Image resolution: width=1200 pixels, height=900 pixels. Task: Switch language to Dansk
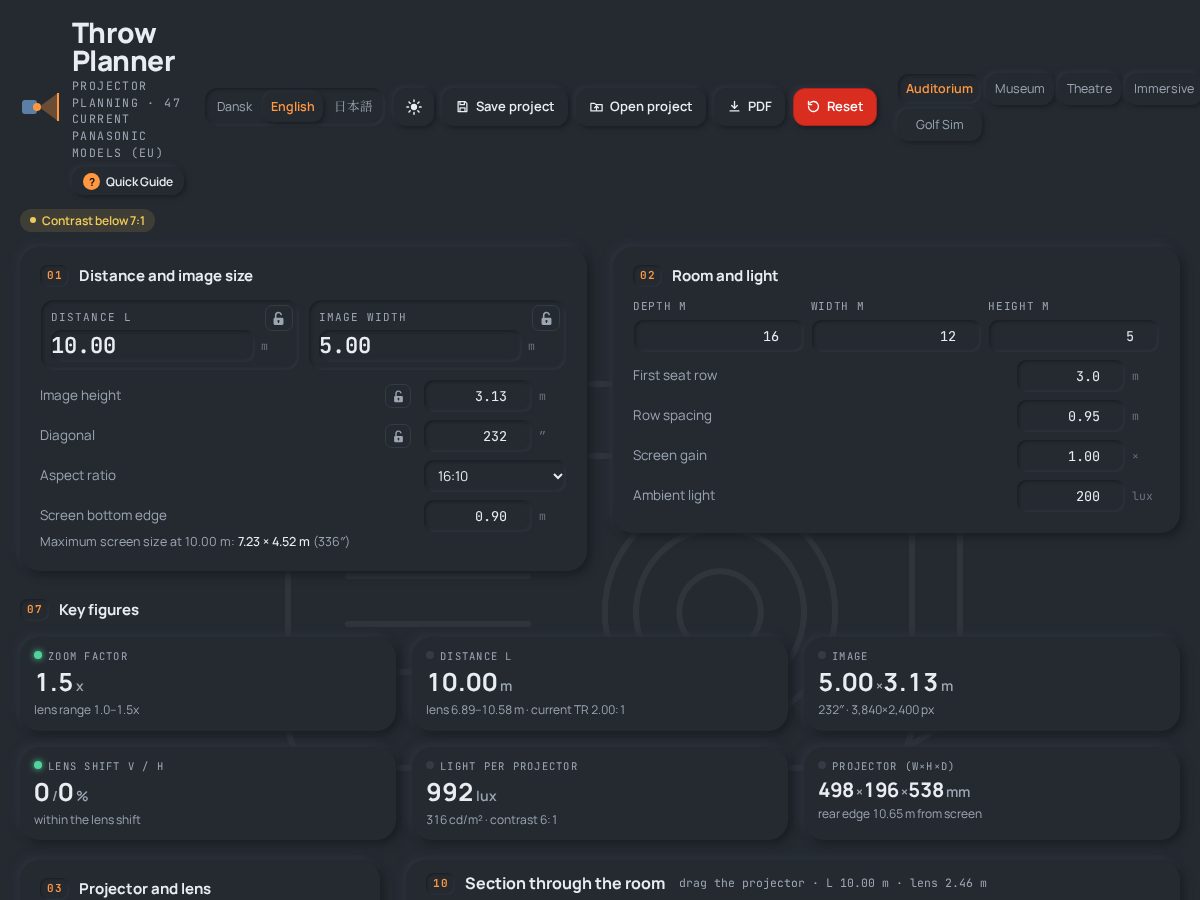(x=235, y=107)
